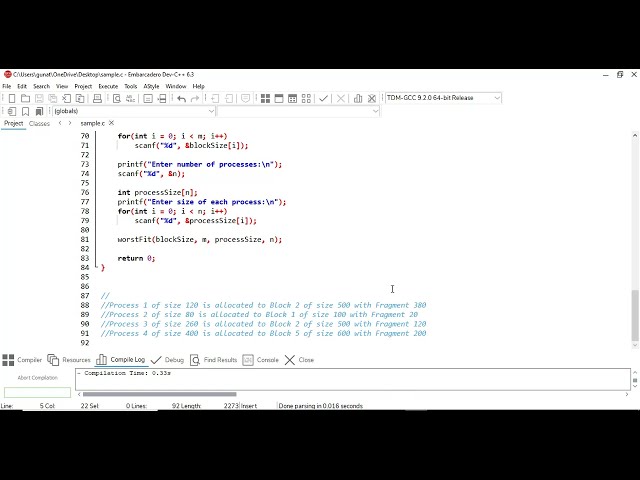The image size is (640, 480).
Task: Open the Search menu
Action: tap(41, 87)
